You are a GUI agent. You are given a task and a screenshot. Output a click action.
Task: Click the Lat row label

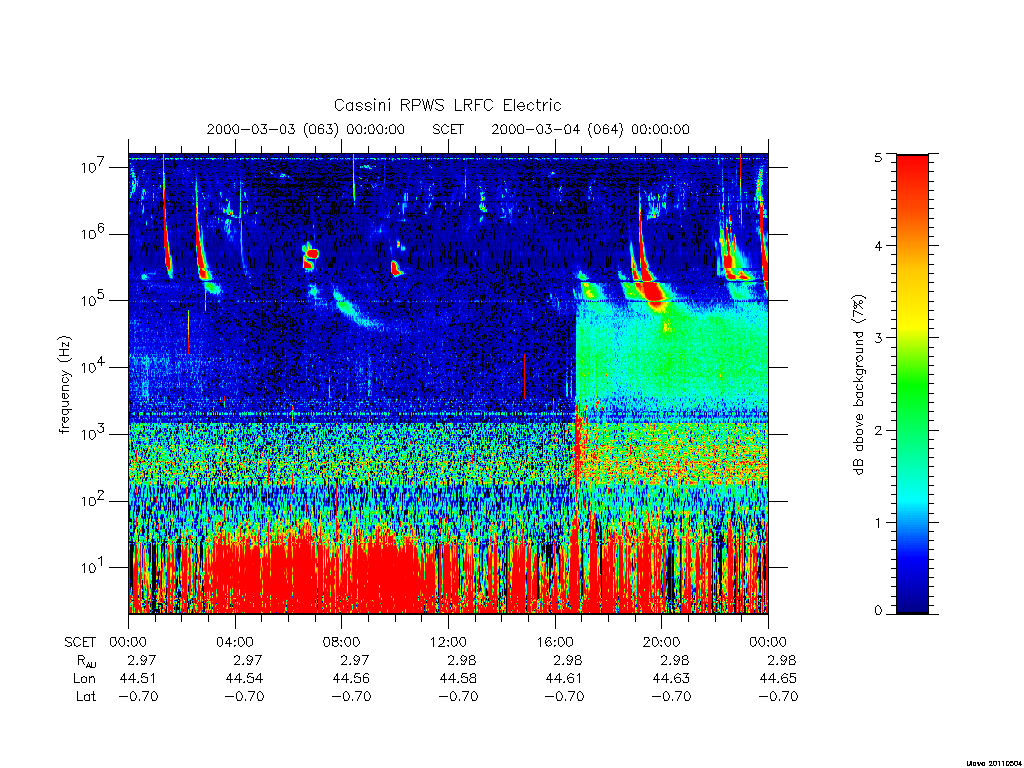[86, 696]
